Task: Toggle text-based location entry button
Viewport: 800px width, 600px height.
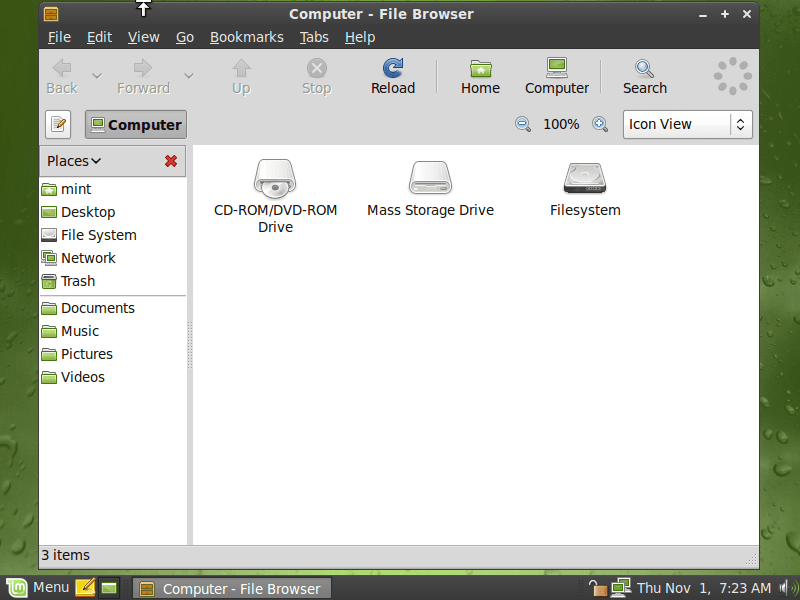Action: click(x=58, y=124)
